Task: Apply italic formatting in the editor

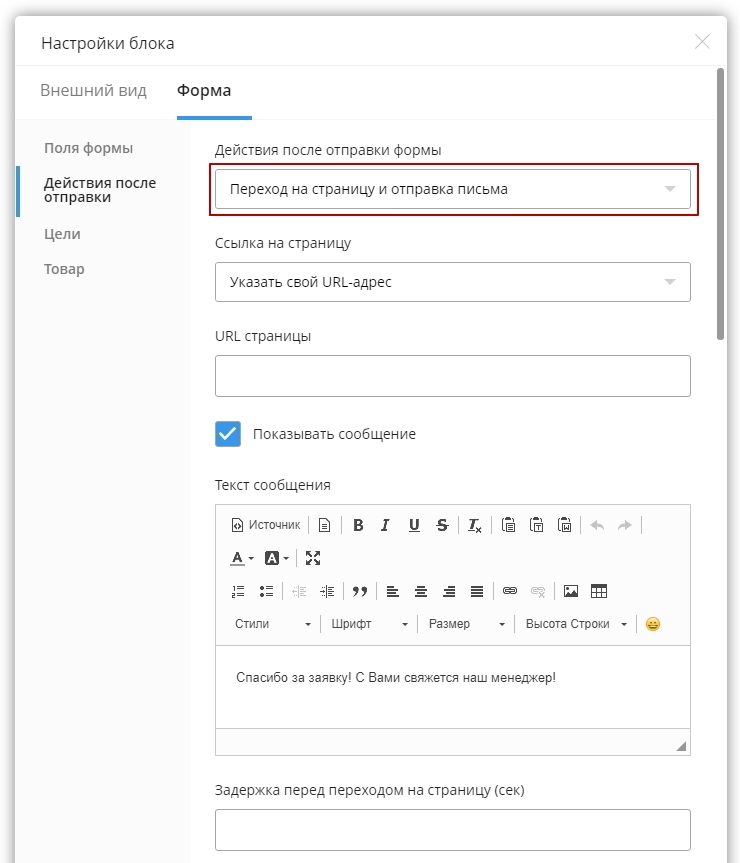Action: tap(385, 525)
